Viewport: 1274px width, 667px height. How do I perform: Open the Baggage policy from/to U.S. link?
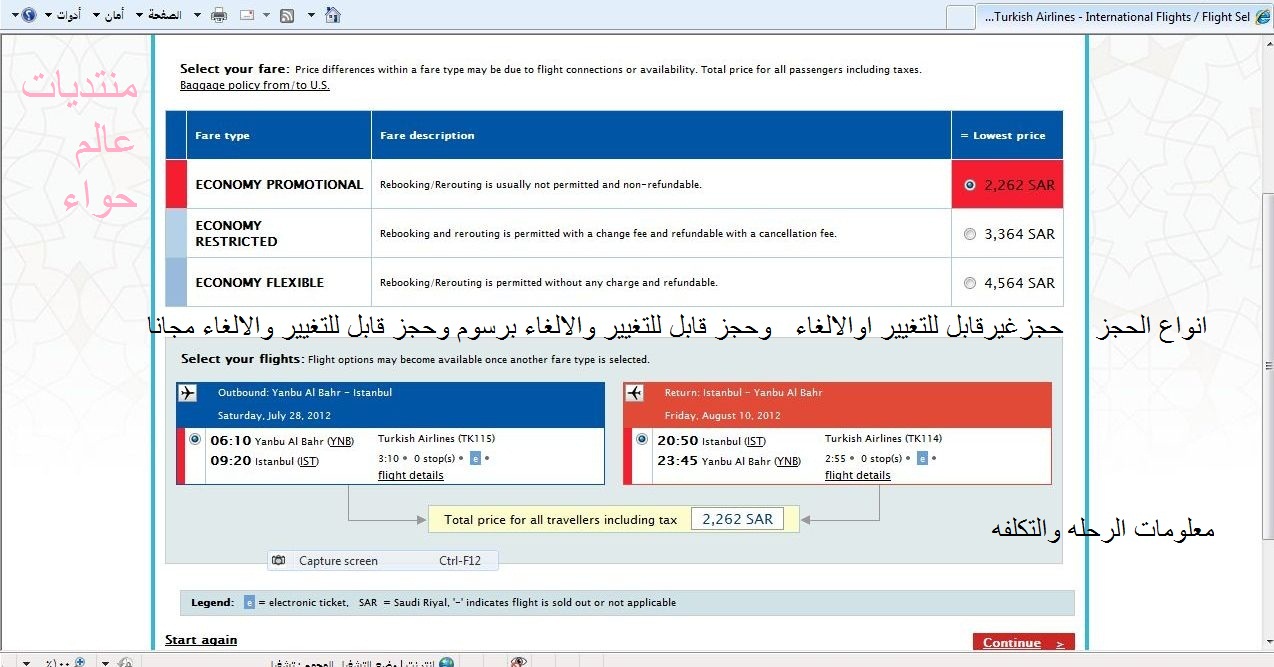pos(254,85)
